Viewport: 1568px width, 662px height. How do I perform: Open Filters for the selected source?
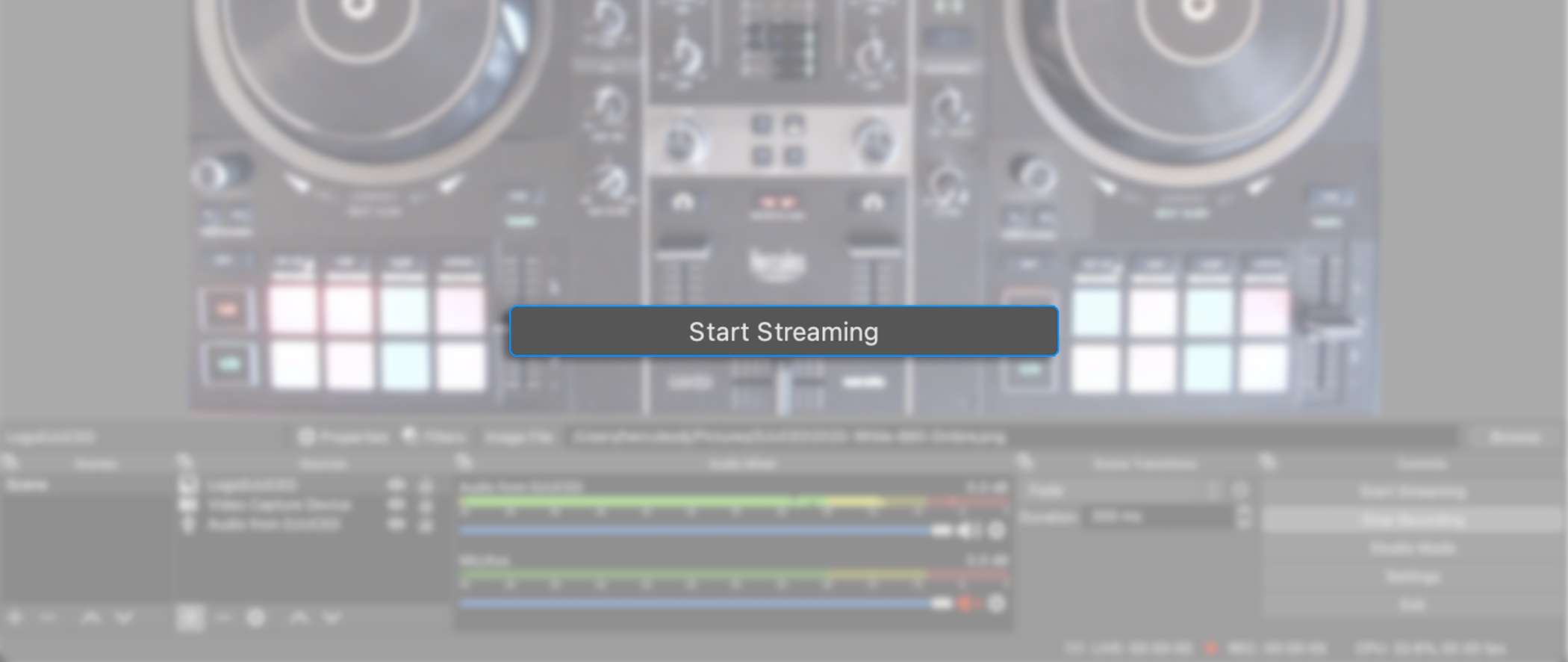(435, 436)
